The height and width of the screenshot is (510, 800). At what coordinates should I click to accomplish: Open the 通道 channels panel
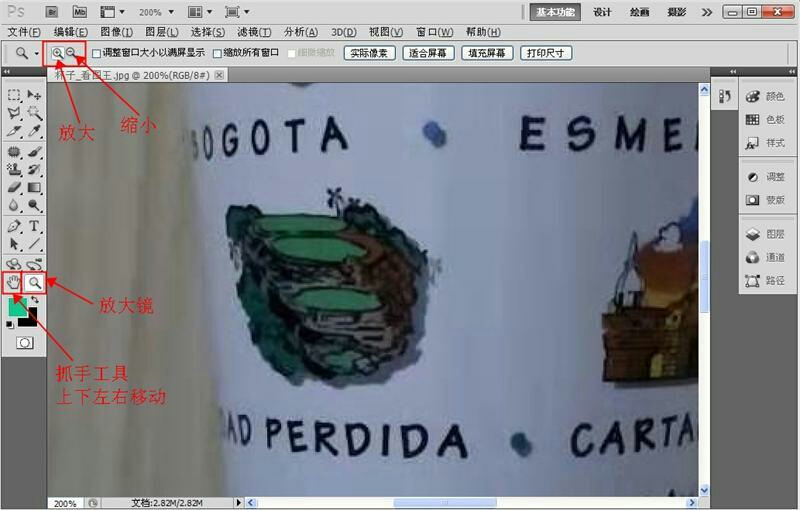[x=765, y=258]
